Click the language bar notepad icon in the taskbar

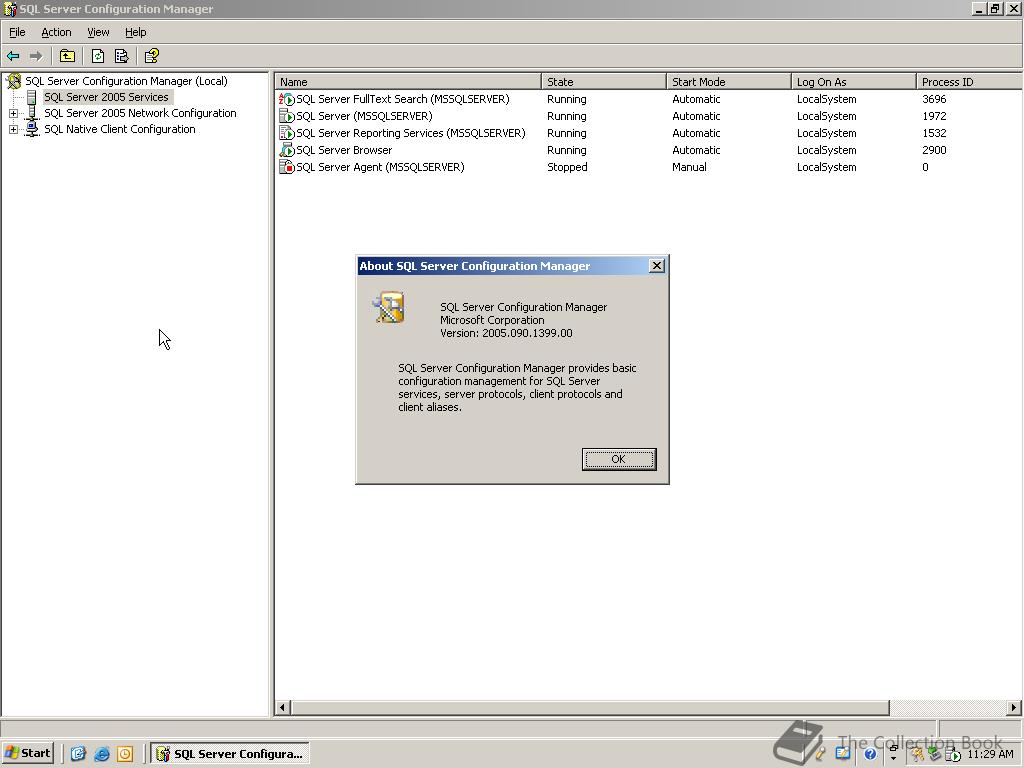coord(842,754)
